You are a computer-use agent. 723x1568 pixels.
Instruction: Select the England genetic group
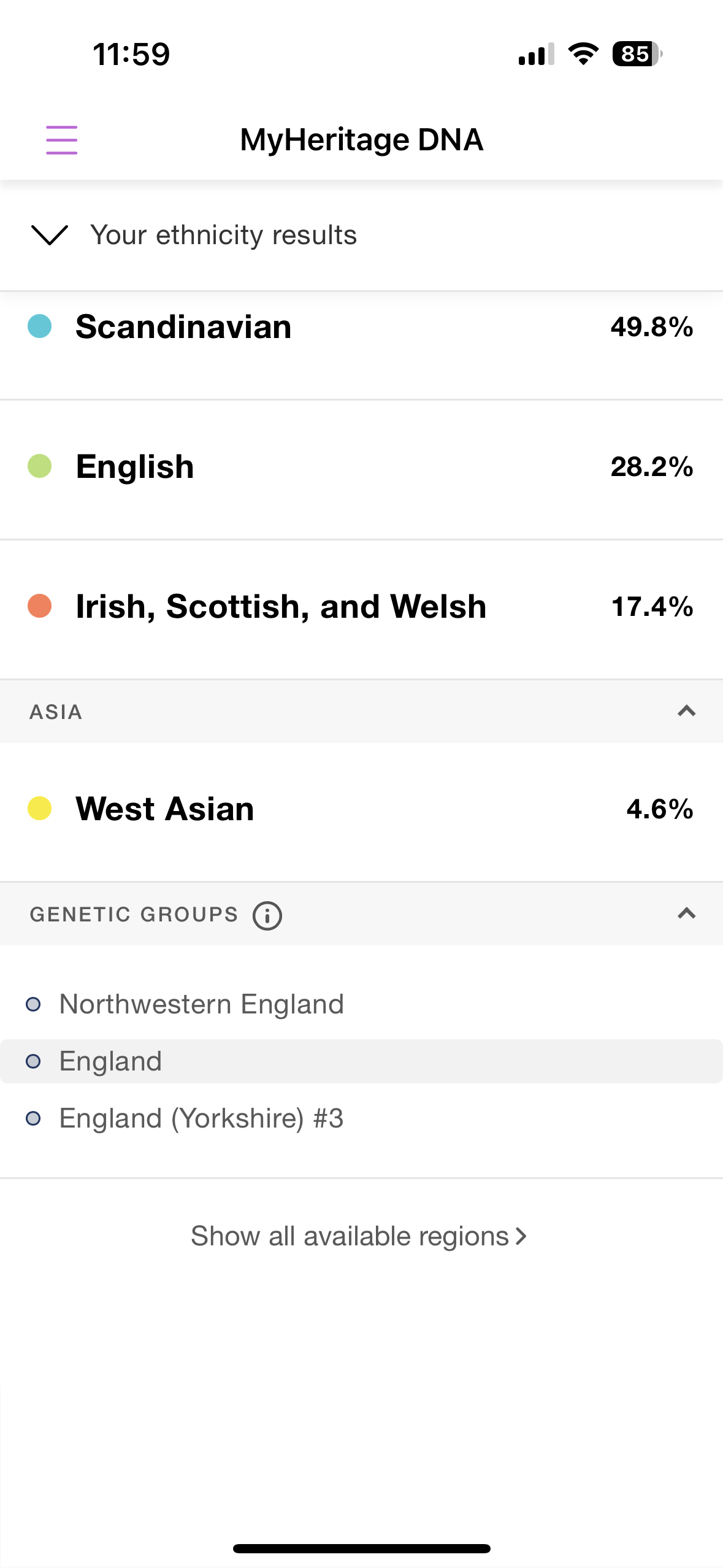tap(110, 1061)
